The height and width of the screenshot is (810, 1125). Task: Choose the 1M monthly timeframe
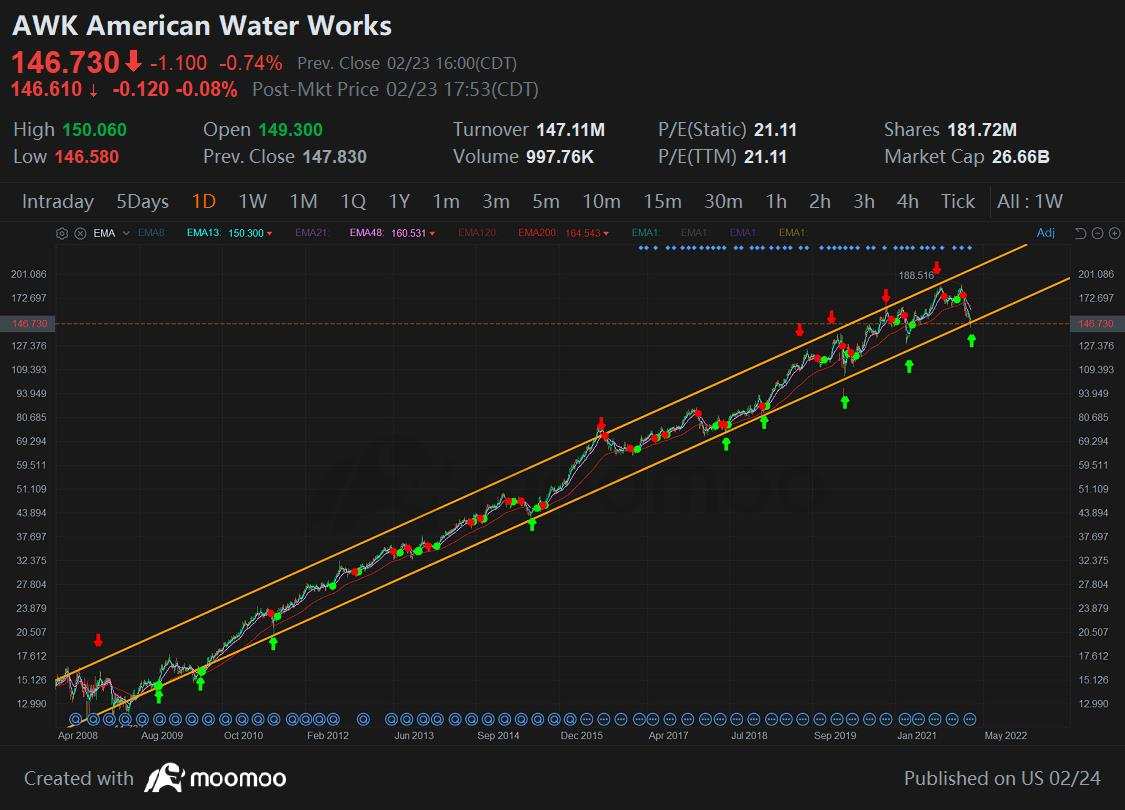pyautogui.click(x=303, y=202)
